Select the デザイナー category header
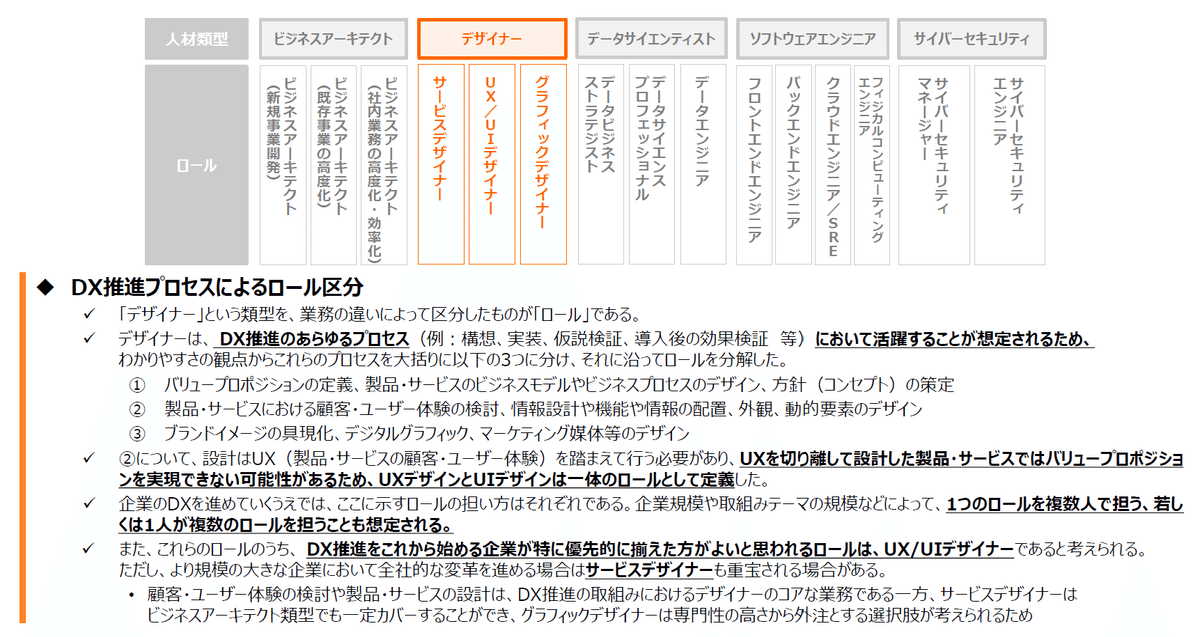 (x=493, y=38)
